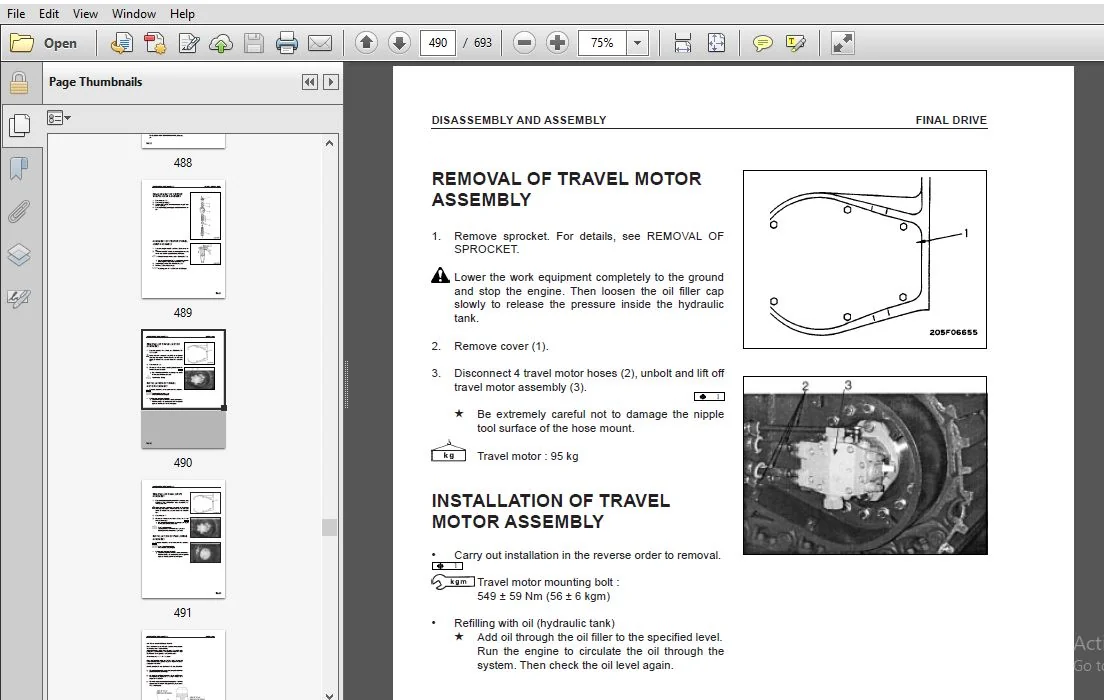The height and width of the screenshot is (700, 1104).
Task: Click the read mode expand icon
Action: coord(842,43)
